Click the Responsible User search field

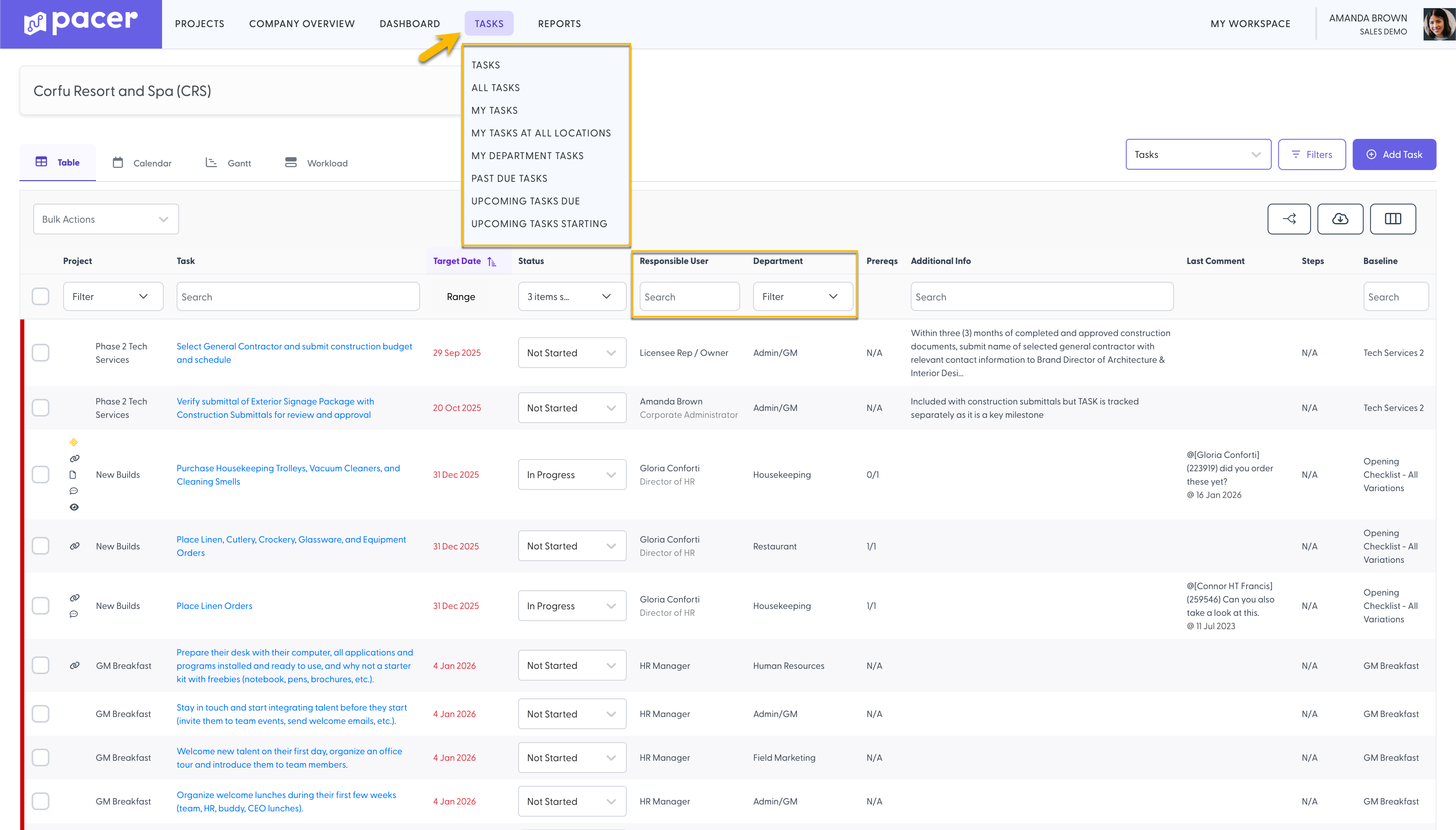690,296
